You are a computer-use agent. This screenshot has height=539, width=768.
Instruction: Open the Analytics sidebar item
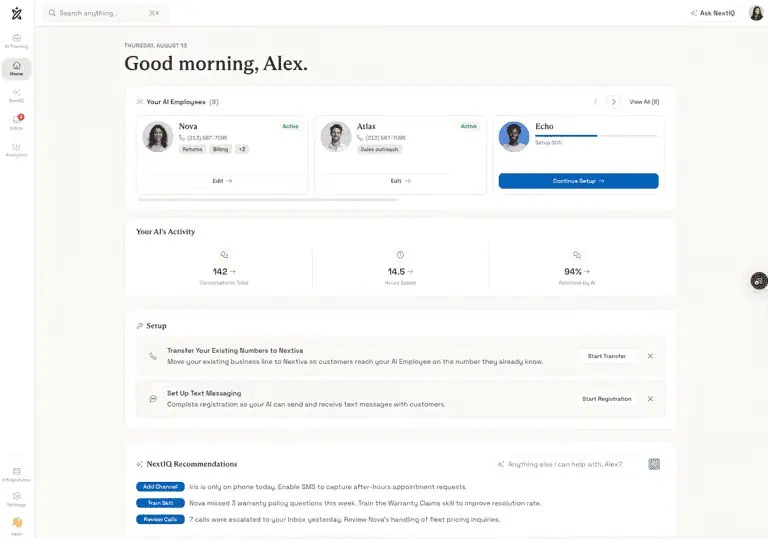pos(17,149)
